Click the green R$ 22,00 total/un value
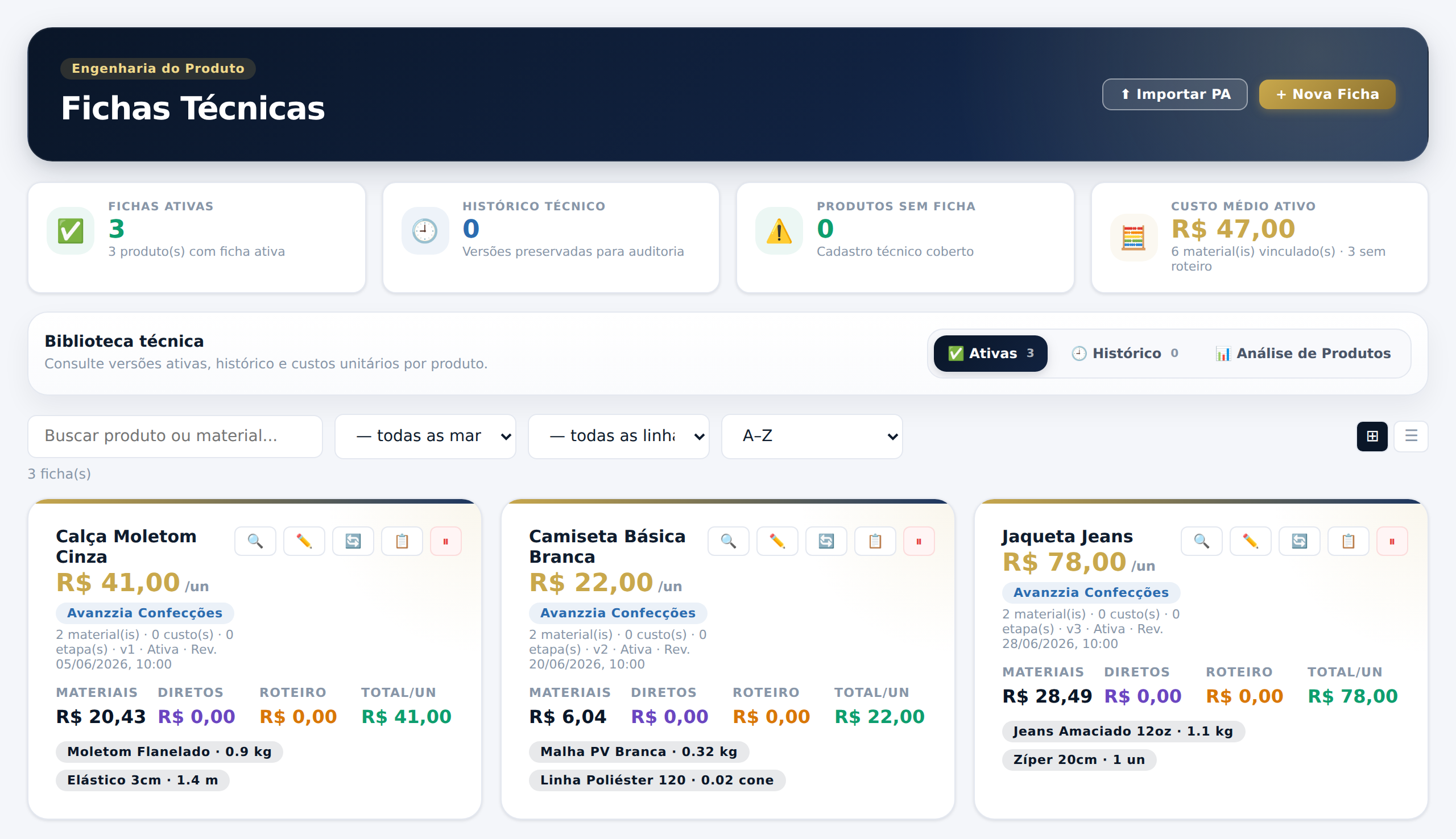Image resolution: width=1456 pixels, height=839 pixels. point(880,716)
